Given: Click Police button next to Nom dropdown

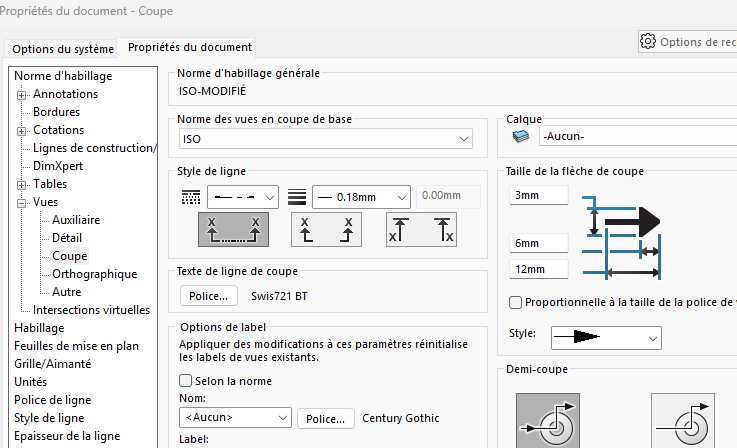Looking at the screenshot, I should 326,418.
